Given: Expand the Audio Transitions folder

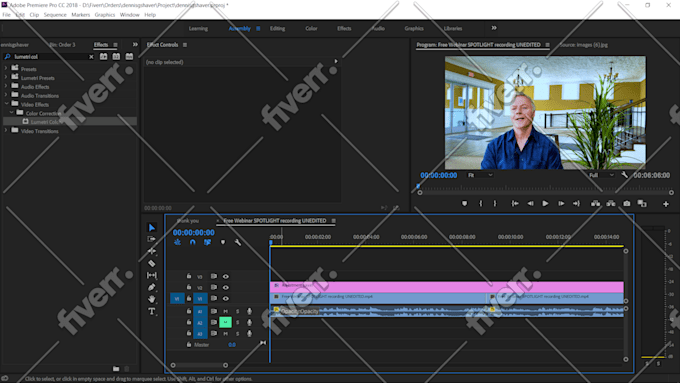Looking at the screenshot, I should pos(6,95).
